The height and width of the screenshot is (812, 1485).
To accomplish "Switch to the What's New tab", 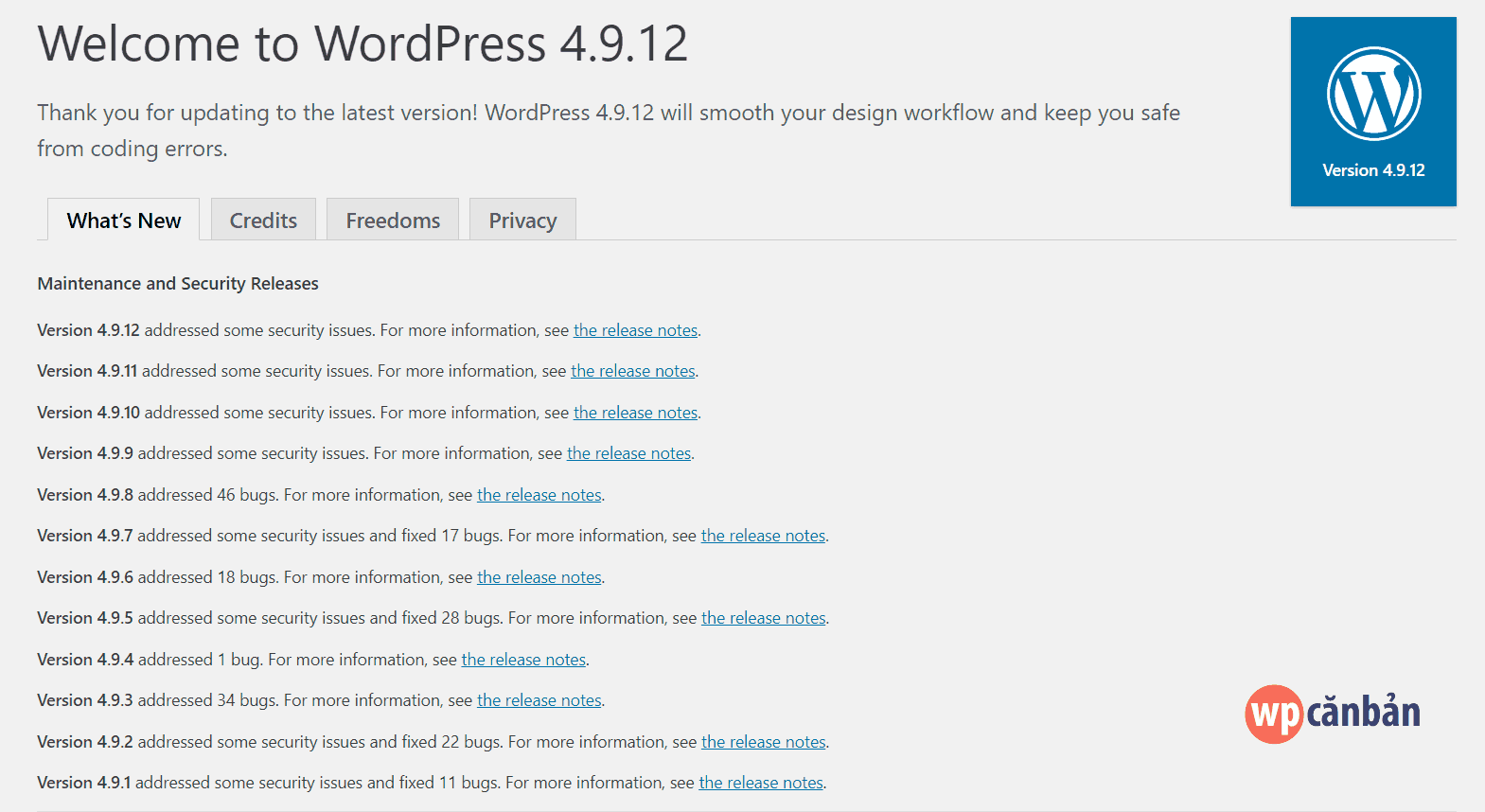I will coord(123,220).
